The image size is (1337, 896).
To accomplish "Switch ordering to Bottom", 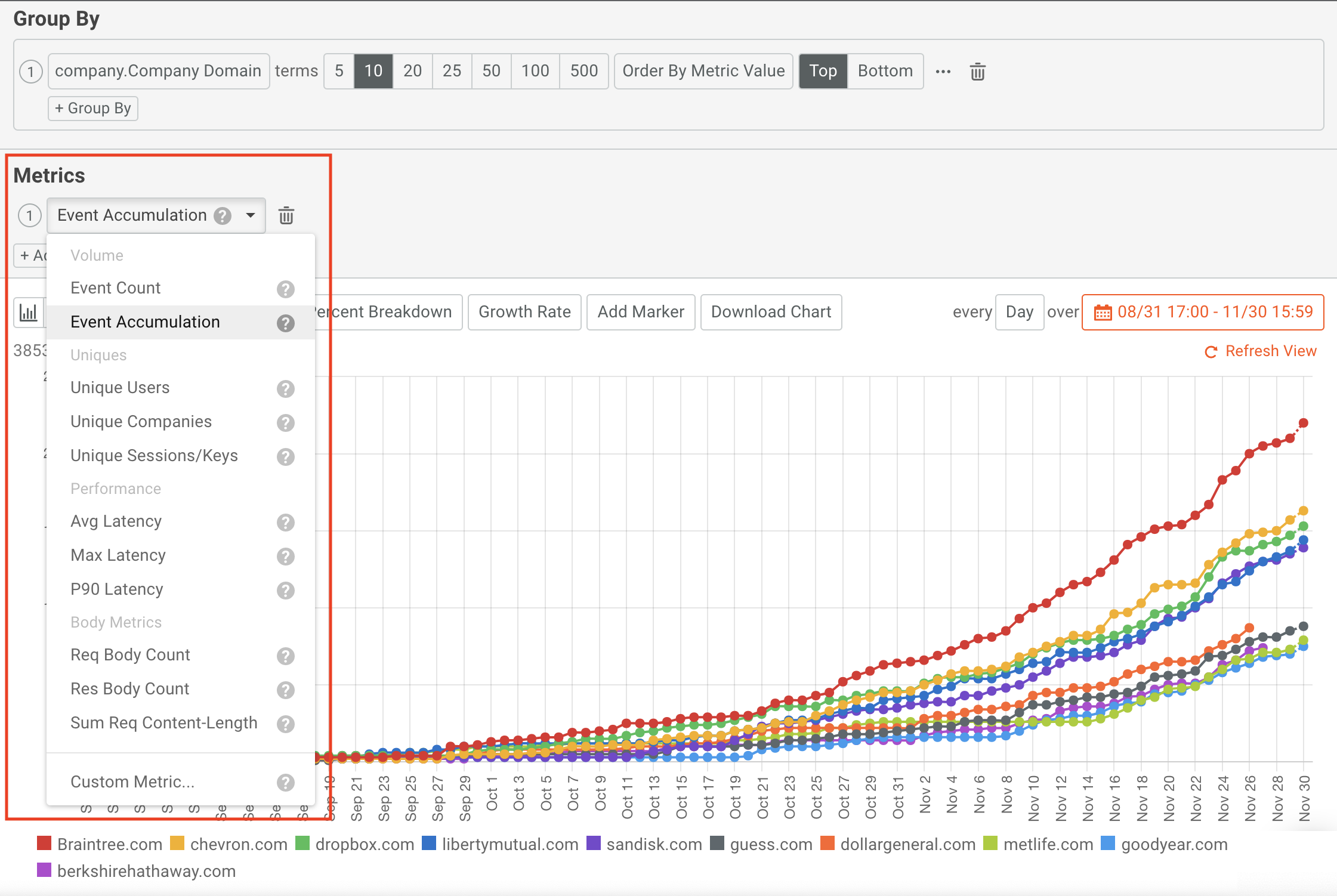I will pyautogui.click(x=885, y=71).
